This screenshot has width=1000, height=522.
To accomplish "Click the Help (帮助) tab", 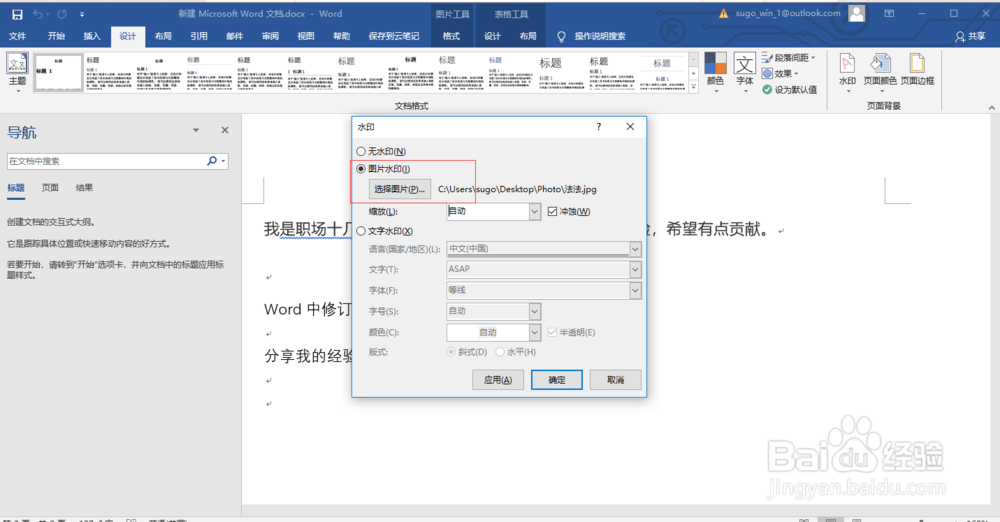I will tap(342, 36).
